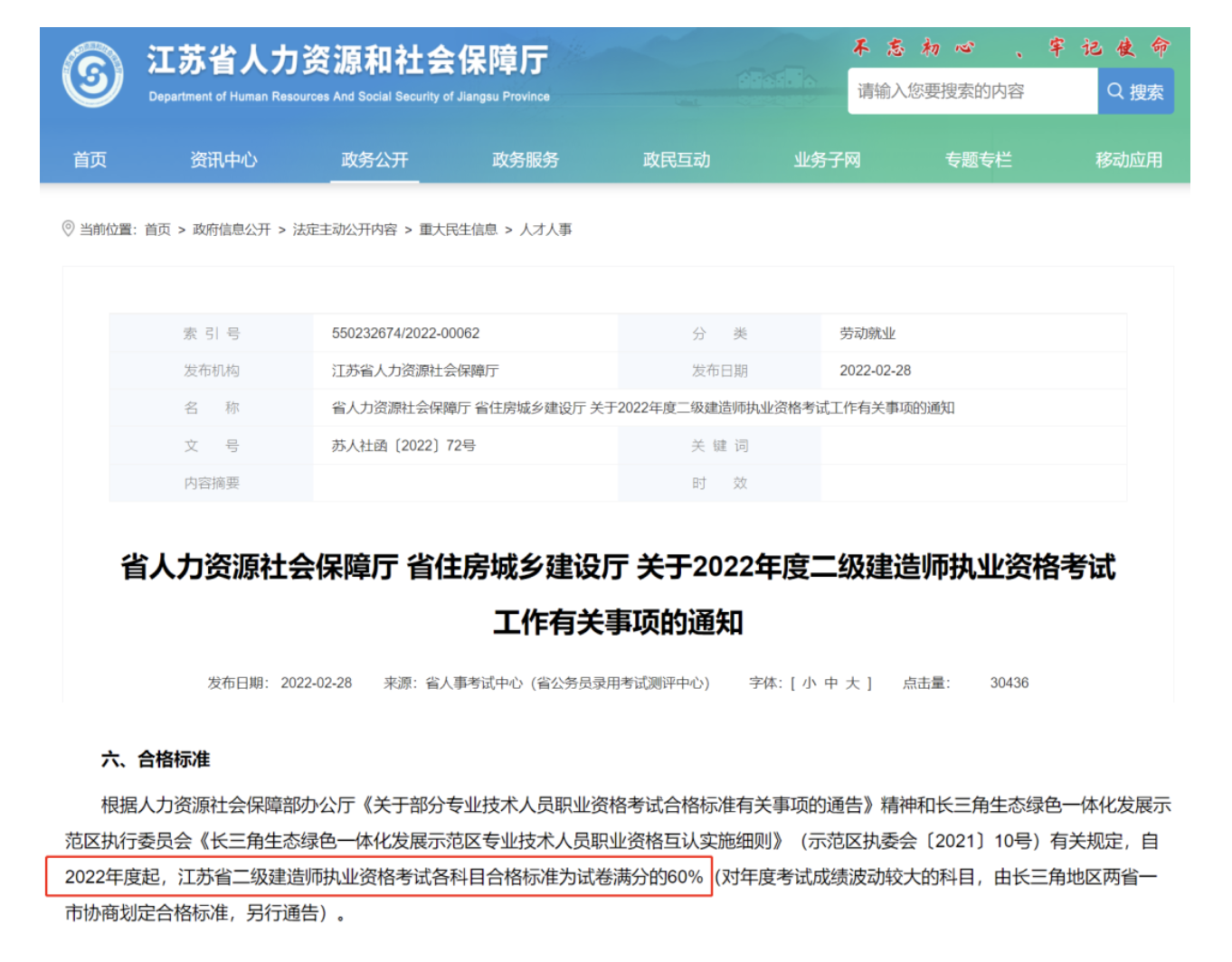Type in the search content field
The image size is (1232, 962).
(x=971, y=91)
